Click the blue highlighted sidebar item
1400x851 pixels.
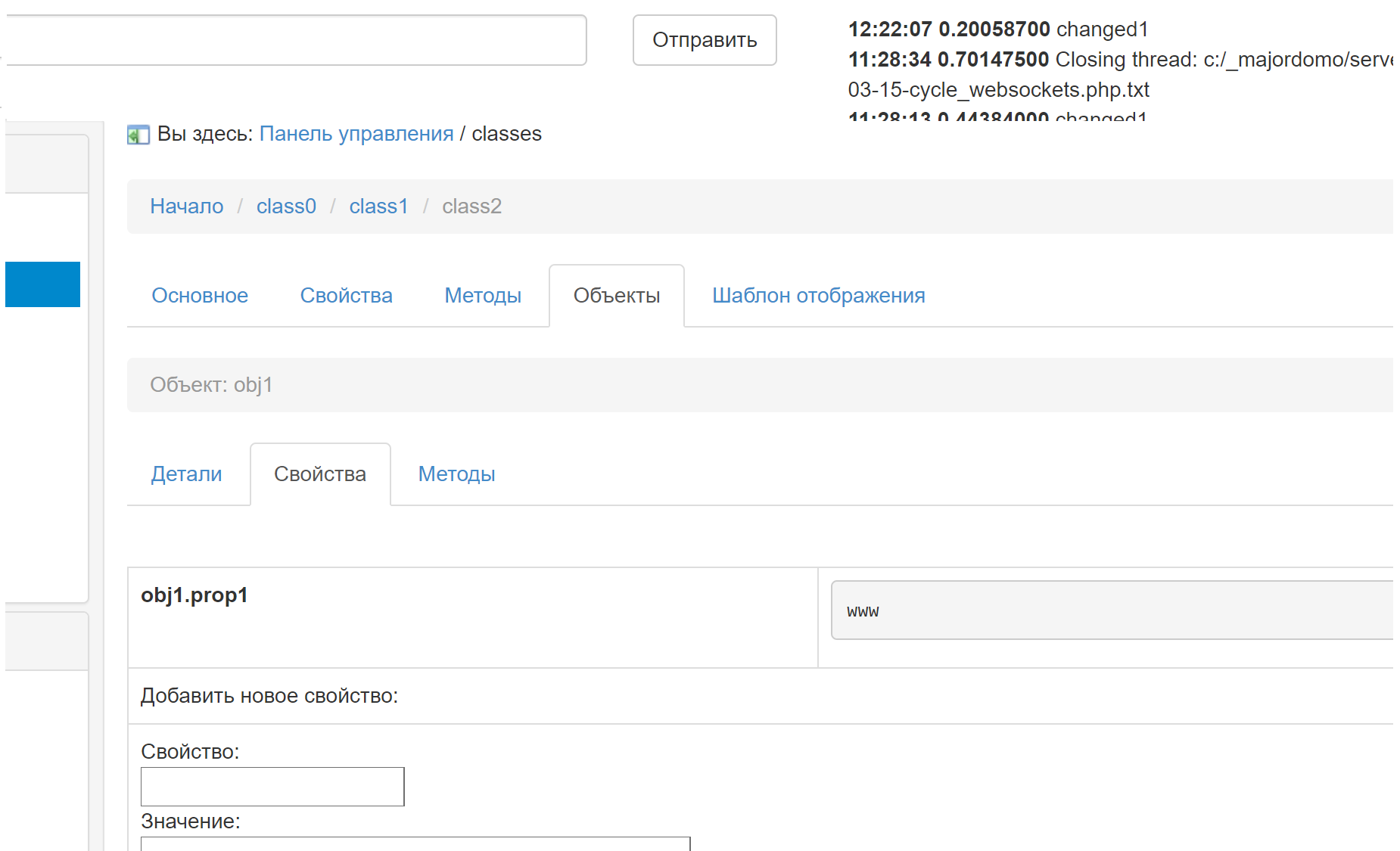(x=42, y=284)
